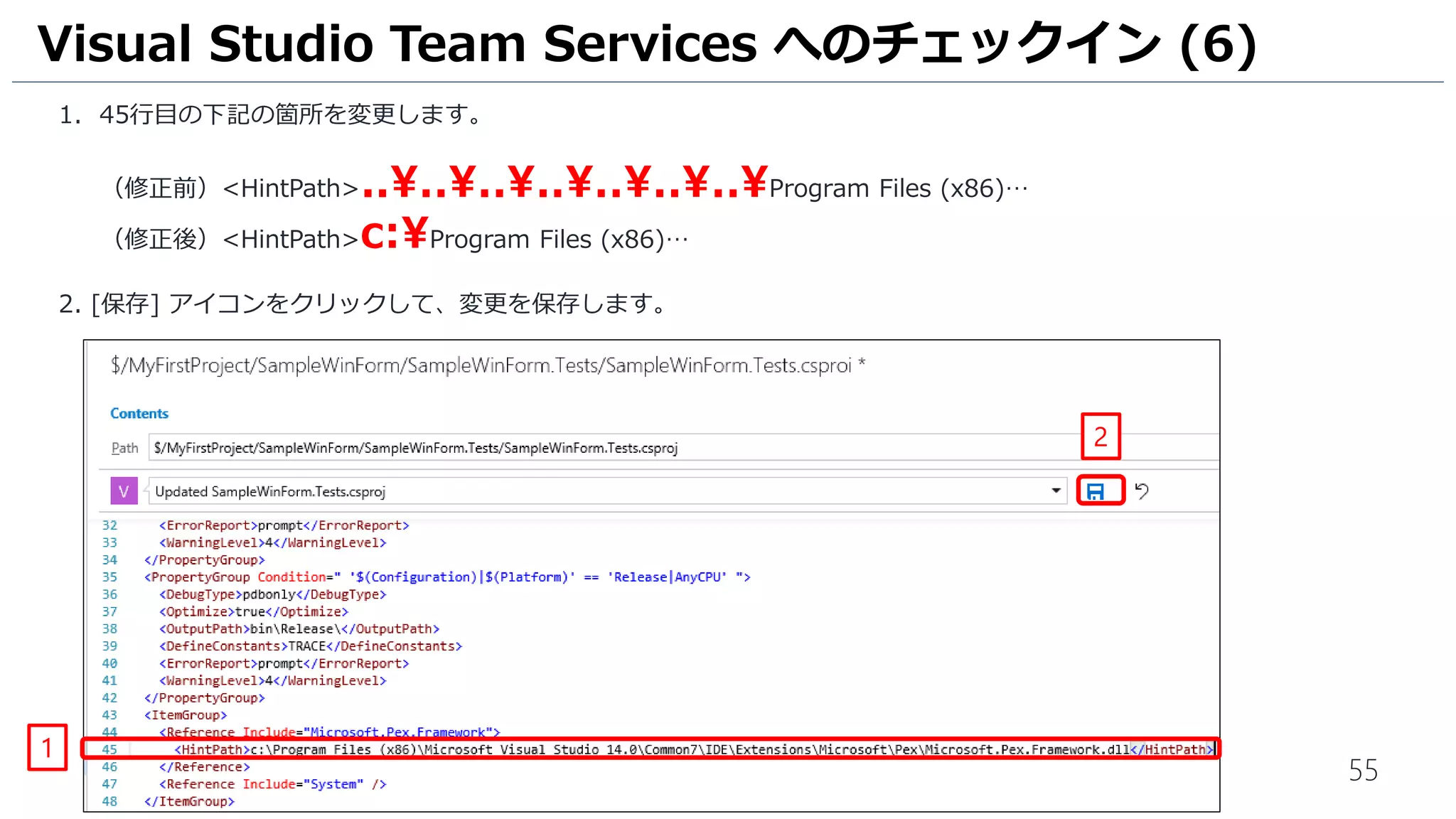Click the undo arrow icon beside save
1456x819 pixels.
coord(1142,491)
